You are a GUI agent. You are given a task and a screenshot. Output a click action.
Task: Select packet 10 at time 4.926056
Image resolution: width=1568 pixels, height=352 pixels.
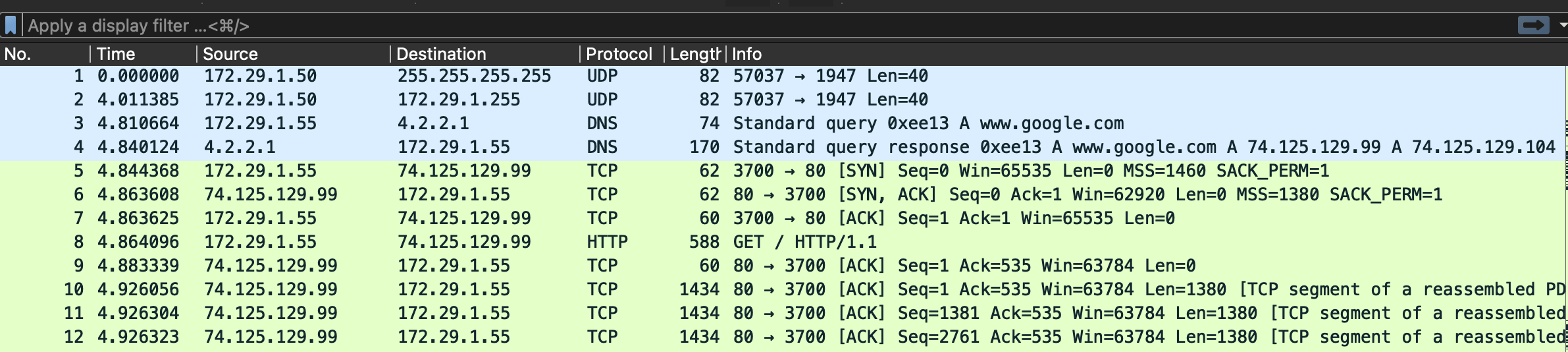click(x=783, y=289)
